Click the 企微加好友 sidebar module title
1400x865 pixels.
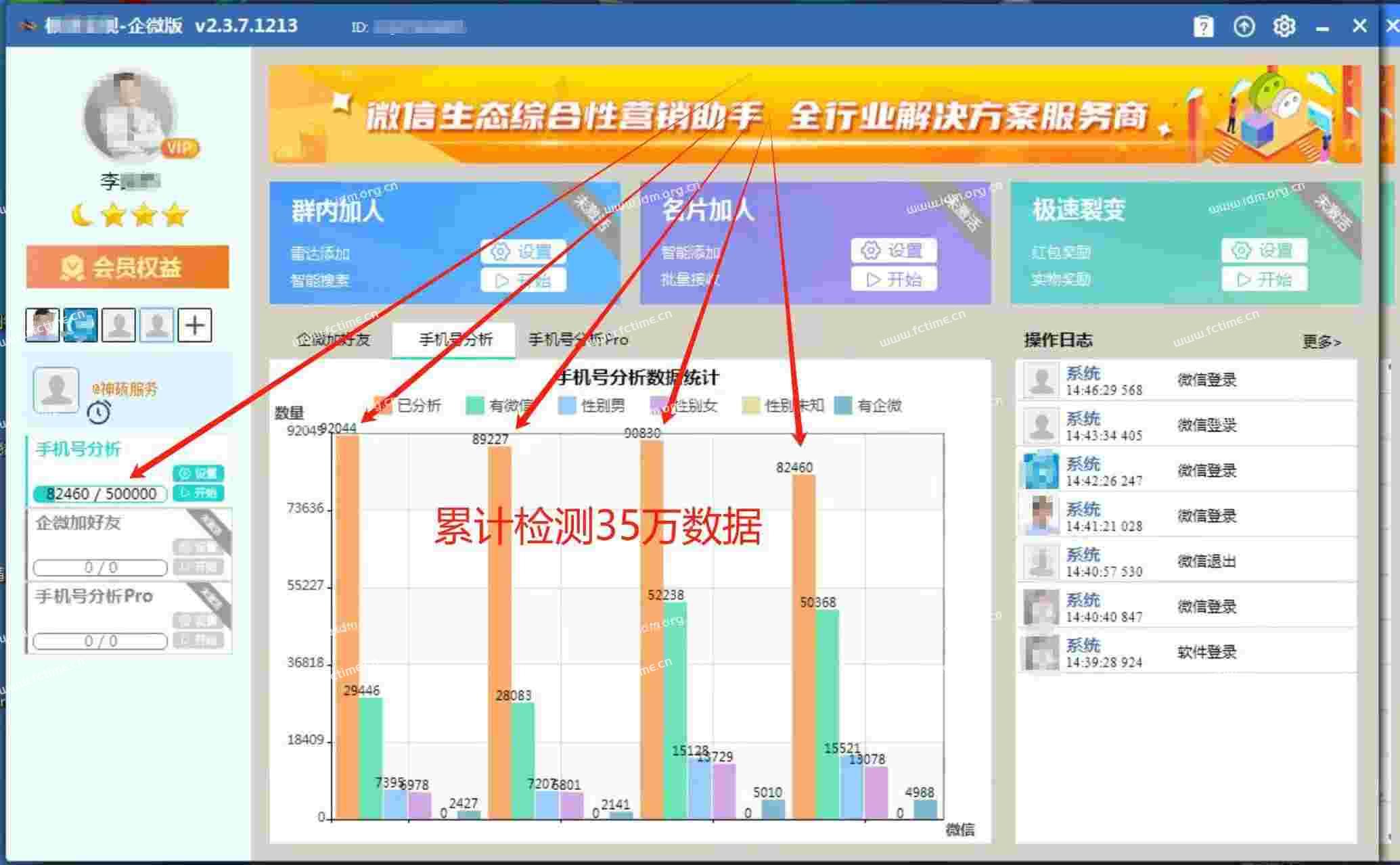coord(78,523)
